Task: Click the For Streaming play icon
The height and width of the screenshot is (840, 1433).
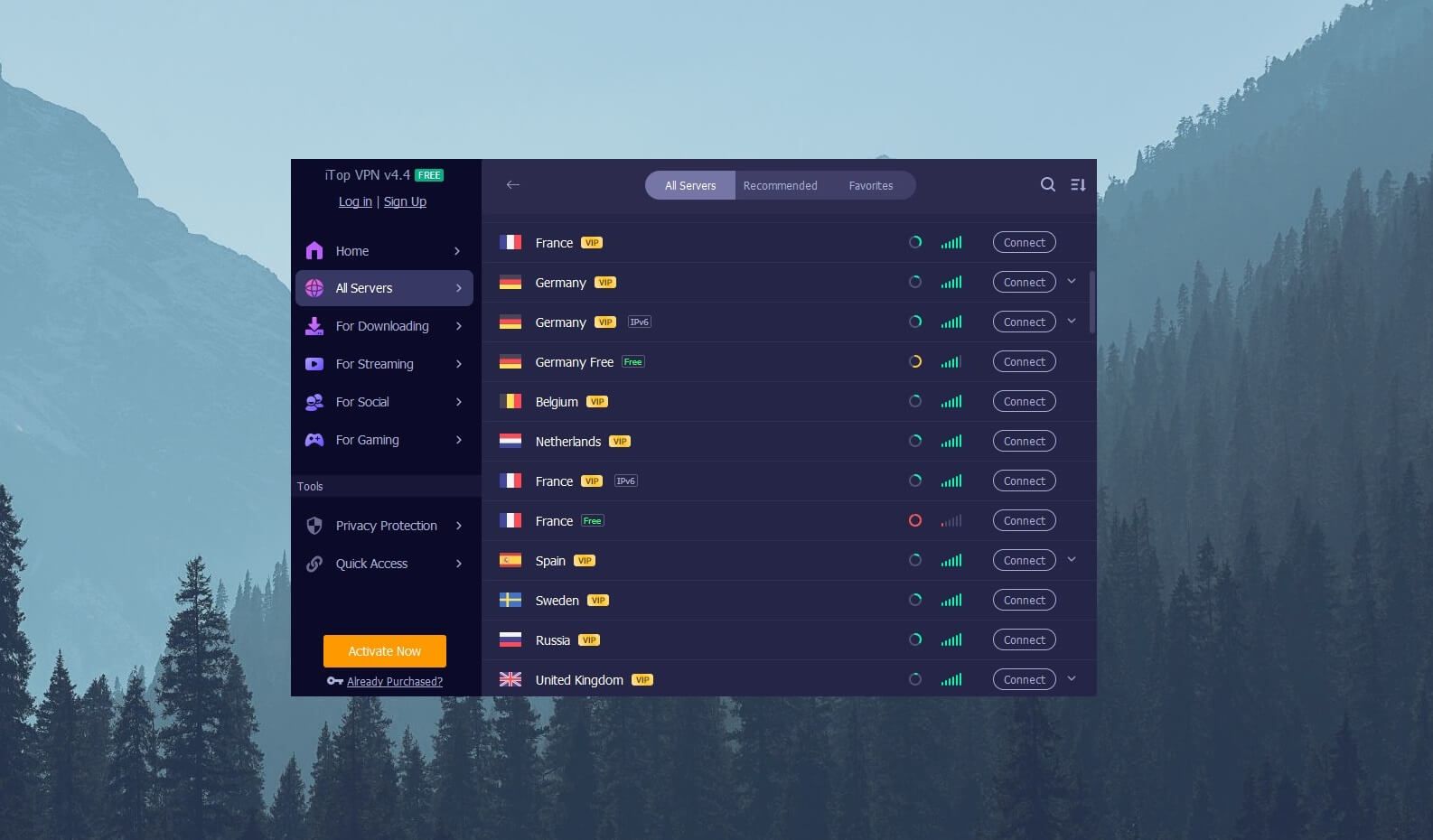Action: tap(314, 364)
